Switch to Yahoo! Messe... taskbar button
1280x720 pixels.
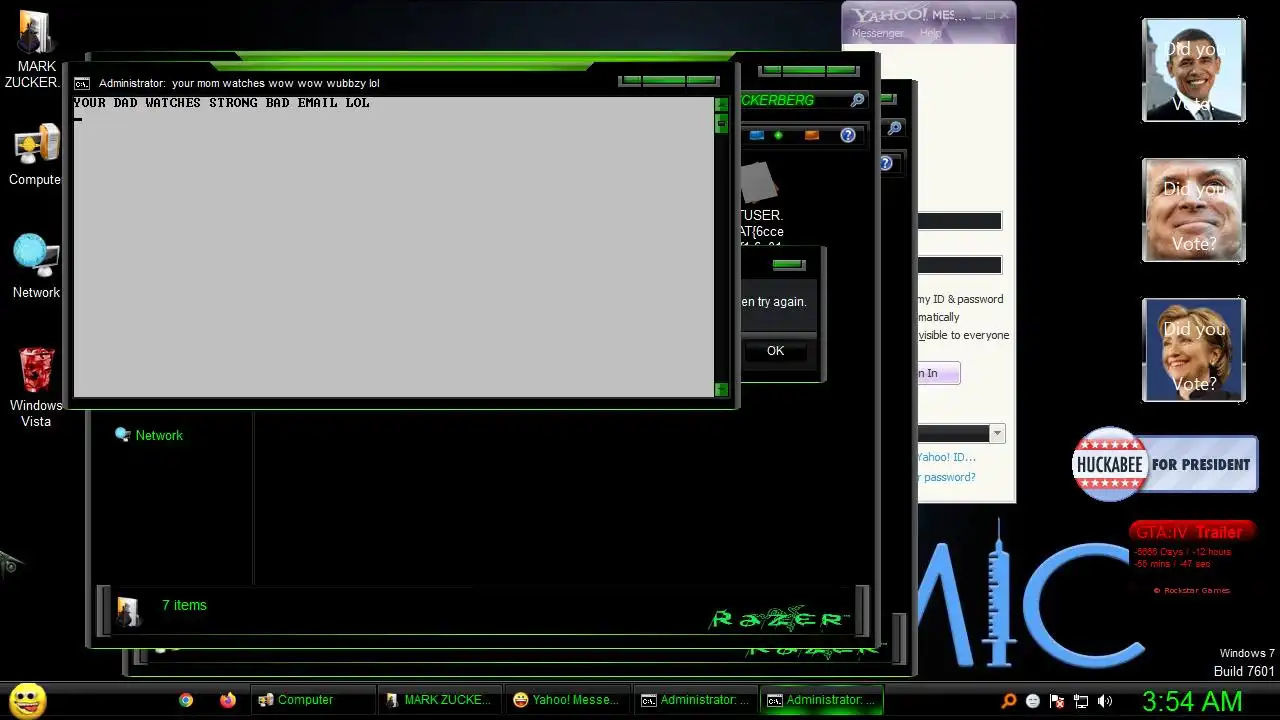tap(568, 700)
